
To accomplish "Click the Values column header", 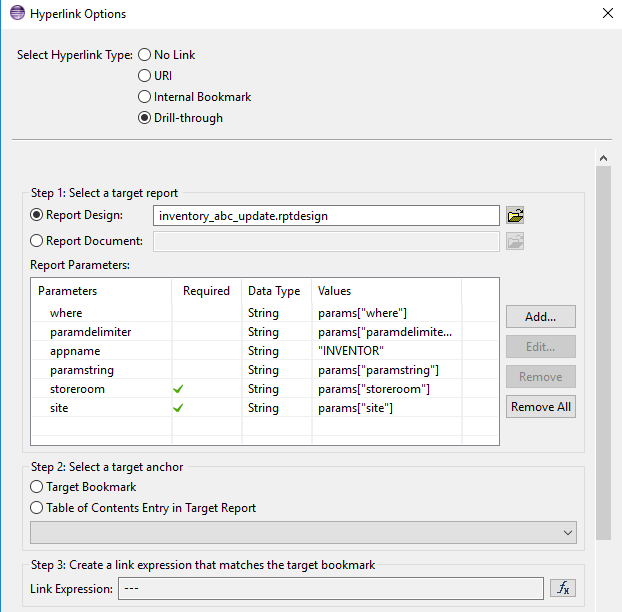I will click(x=387, y=291).
